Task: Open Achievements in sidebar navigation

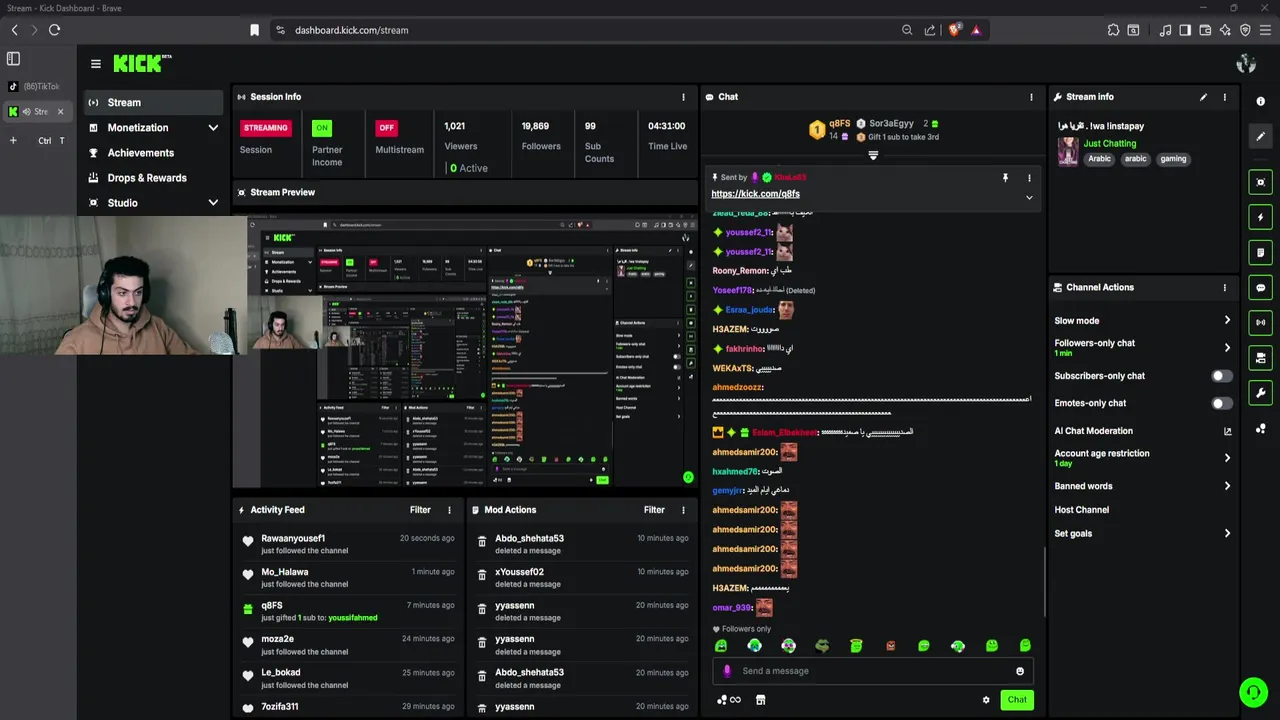Action: click(153, 153)
